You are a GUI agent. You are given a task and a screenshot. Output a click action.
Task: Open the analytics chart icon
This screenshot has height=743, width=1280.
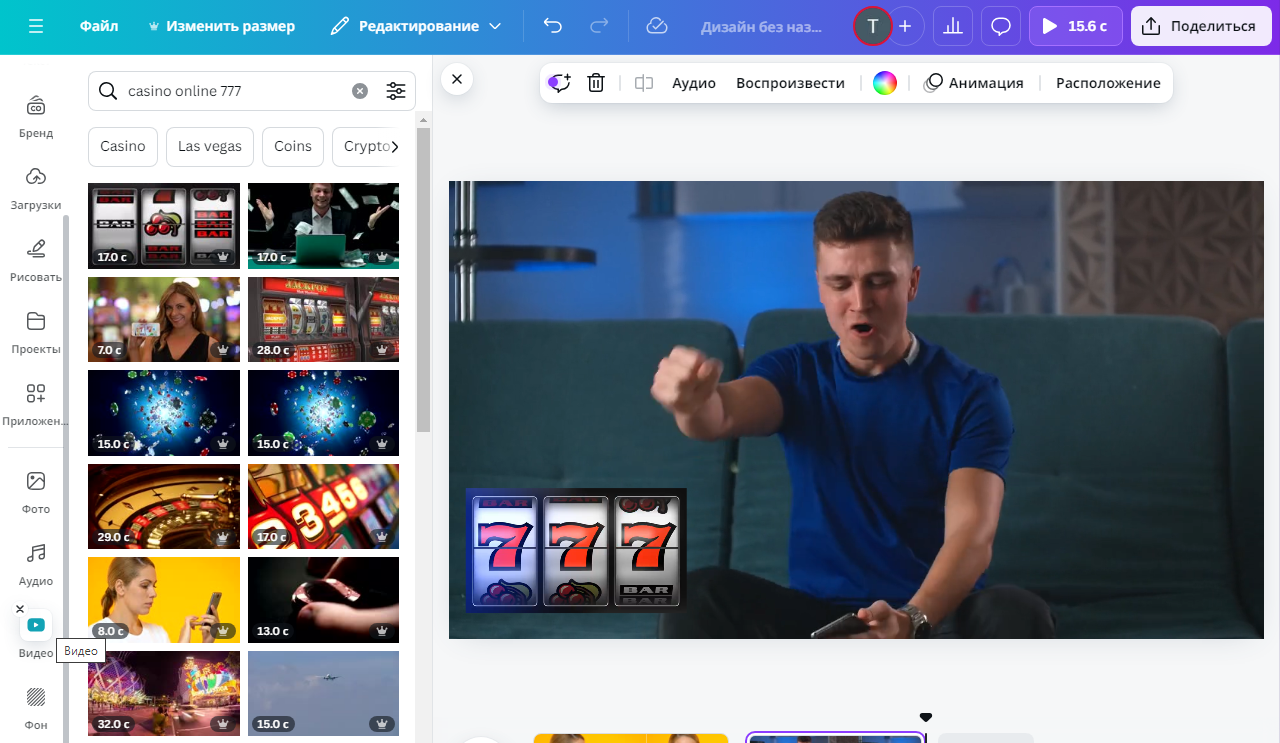(953, 26)
